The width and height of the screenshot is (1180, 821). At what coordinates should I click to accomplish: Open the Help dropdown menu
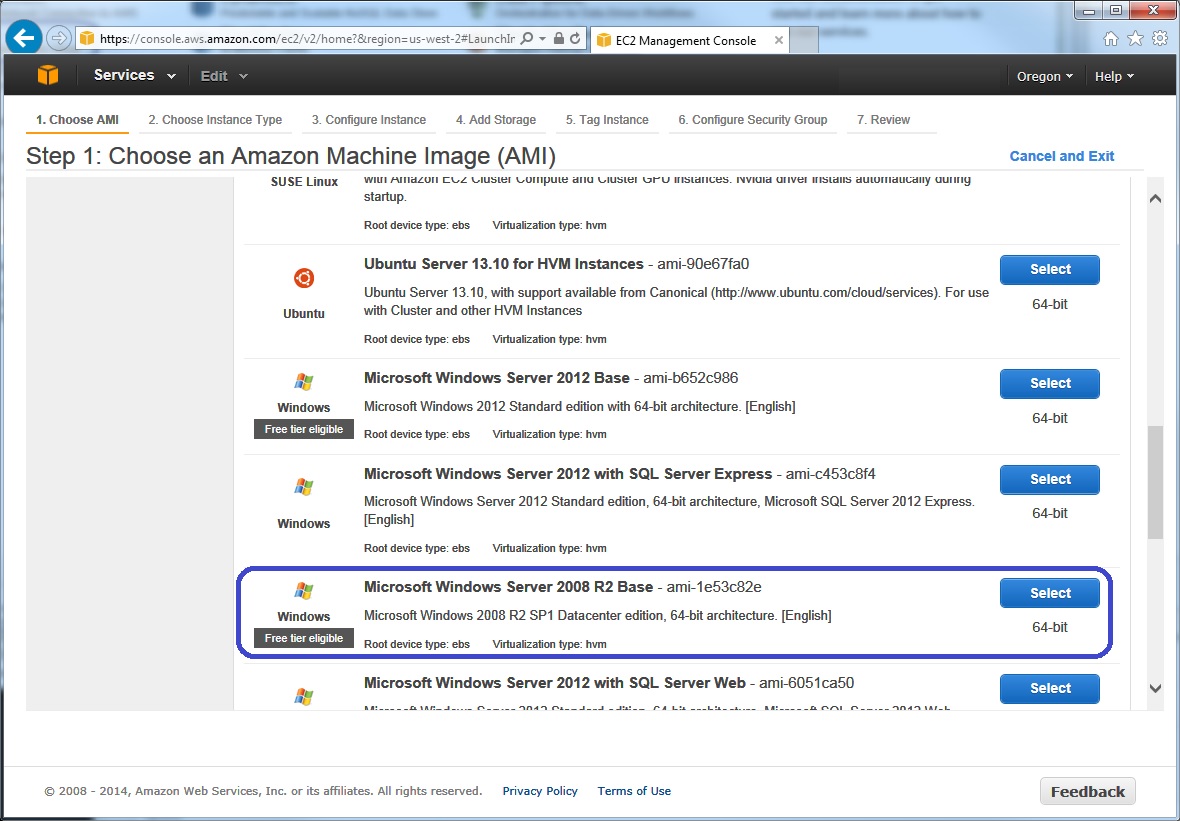coord(1115,76)
